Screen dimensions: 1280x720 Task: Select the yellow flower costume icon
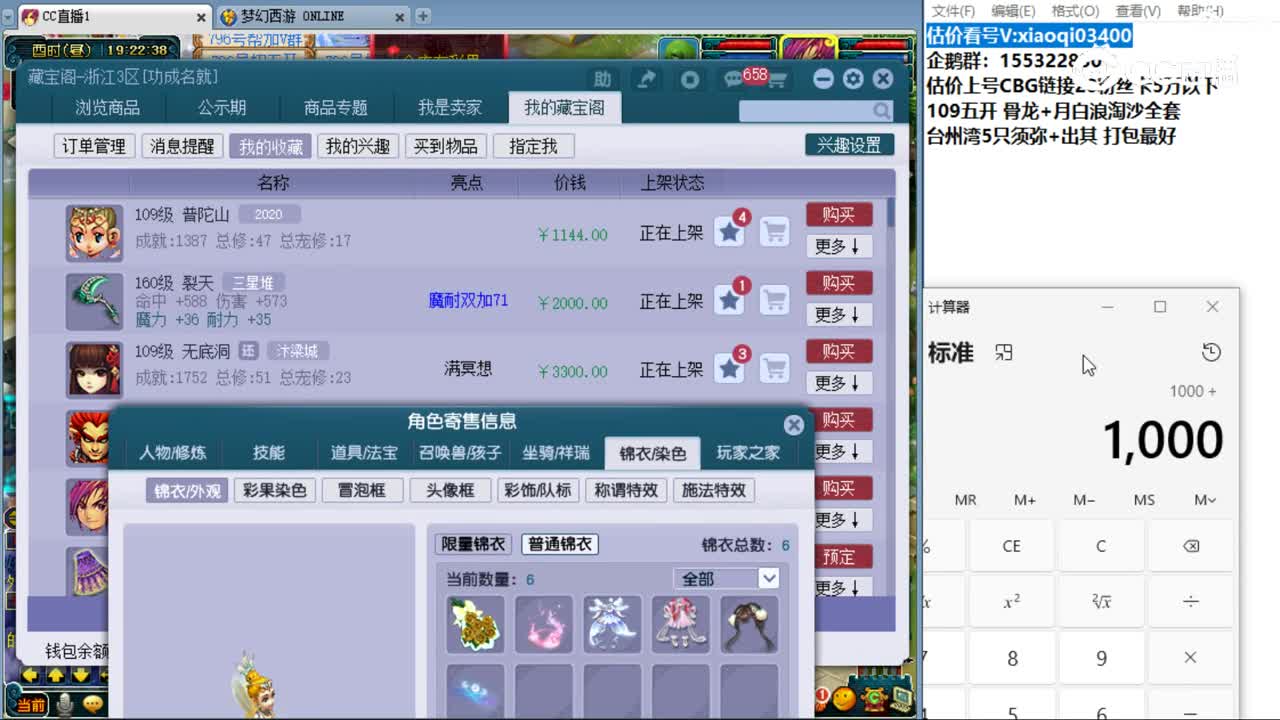(x=475, y=625)
